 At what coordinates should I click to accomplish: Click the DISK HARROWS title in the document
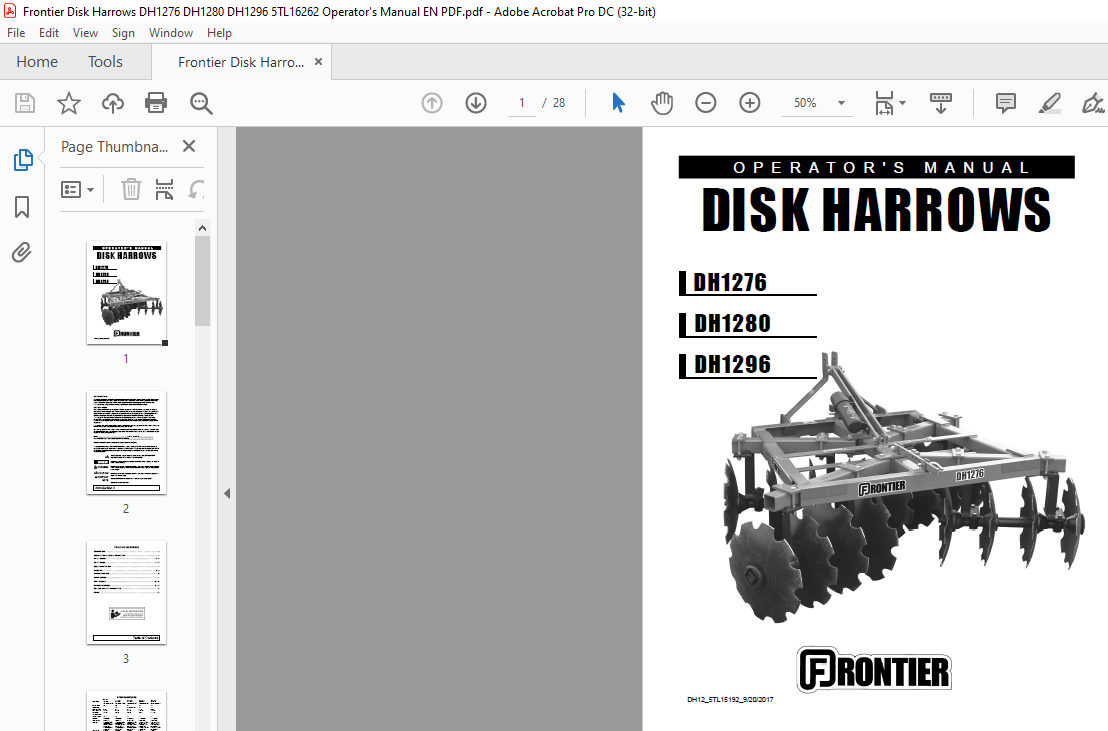[876, 210]
